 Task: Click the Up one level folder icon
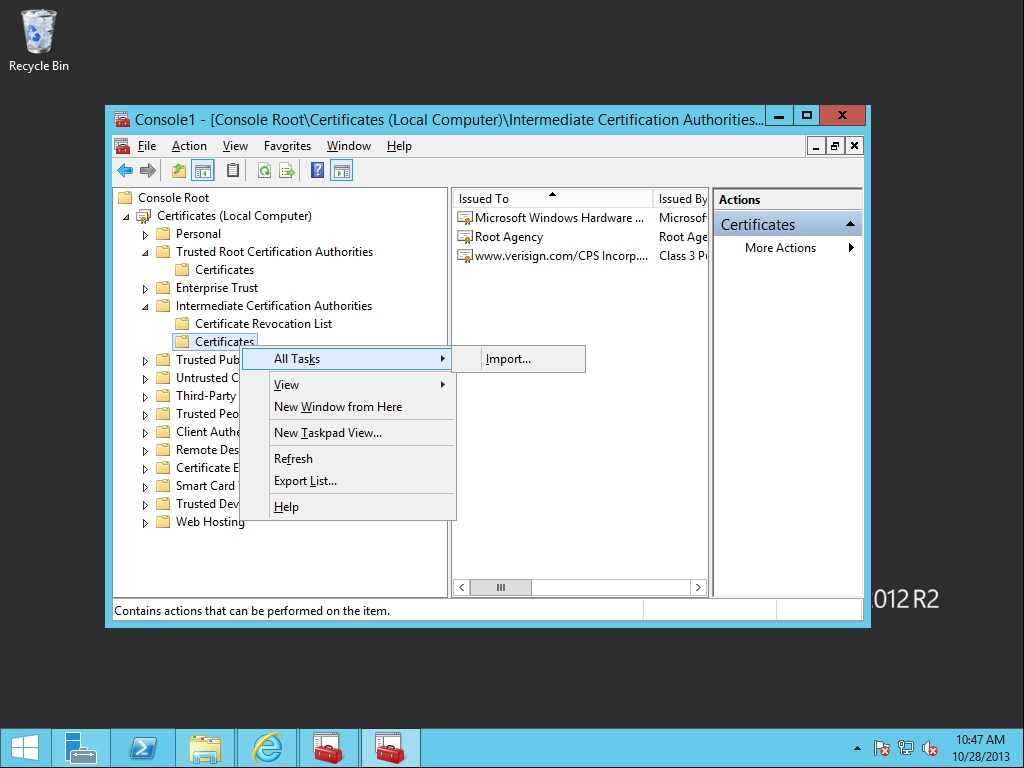click(178, 171)
